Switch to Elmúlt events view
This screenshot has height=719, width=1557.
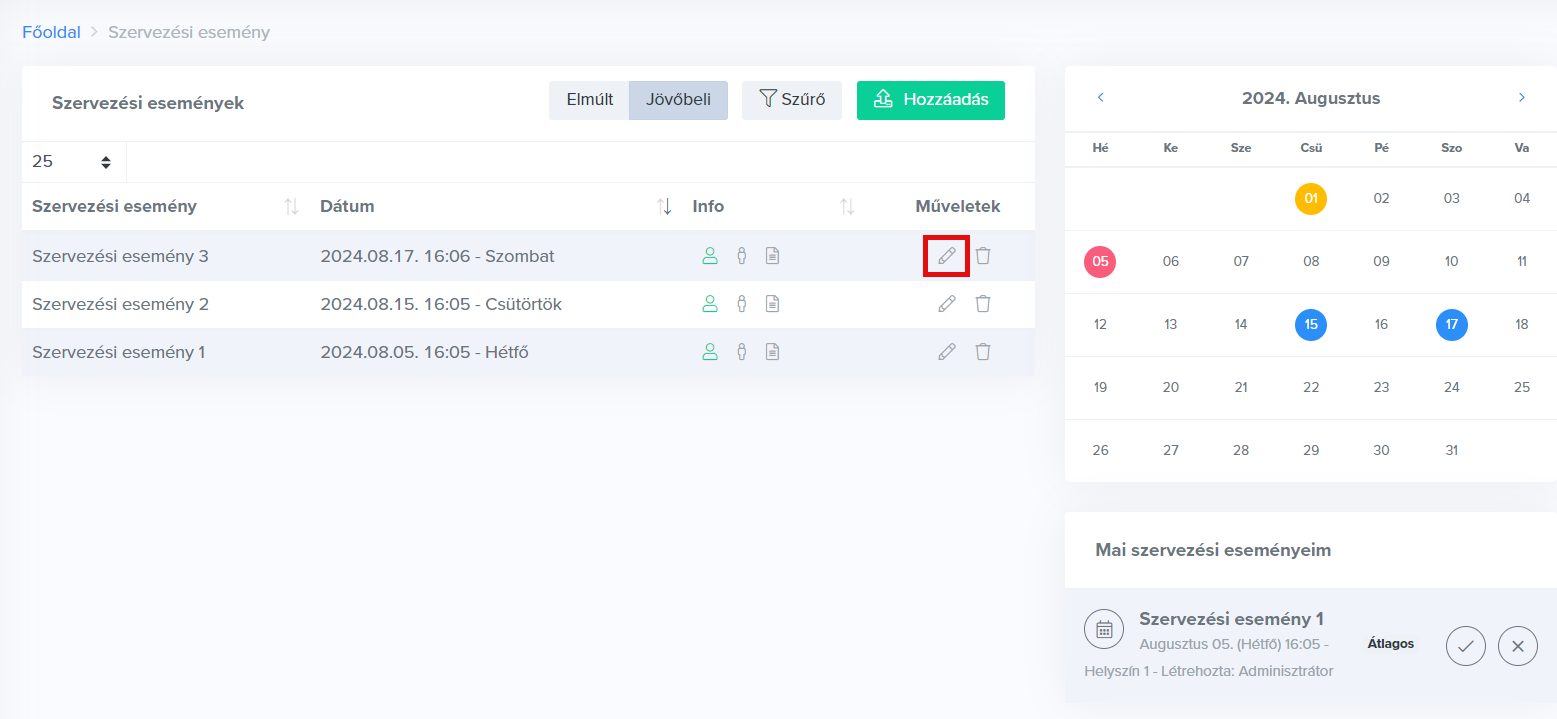point(590,100)
